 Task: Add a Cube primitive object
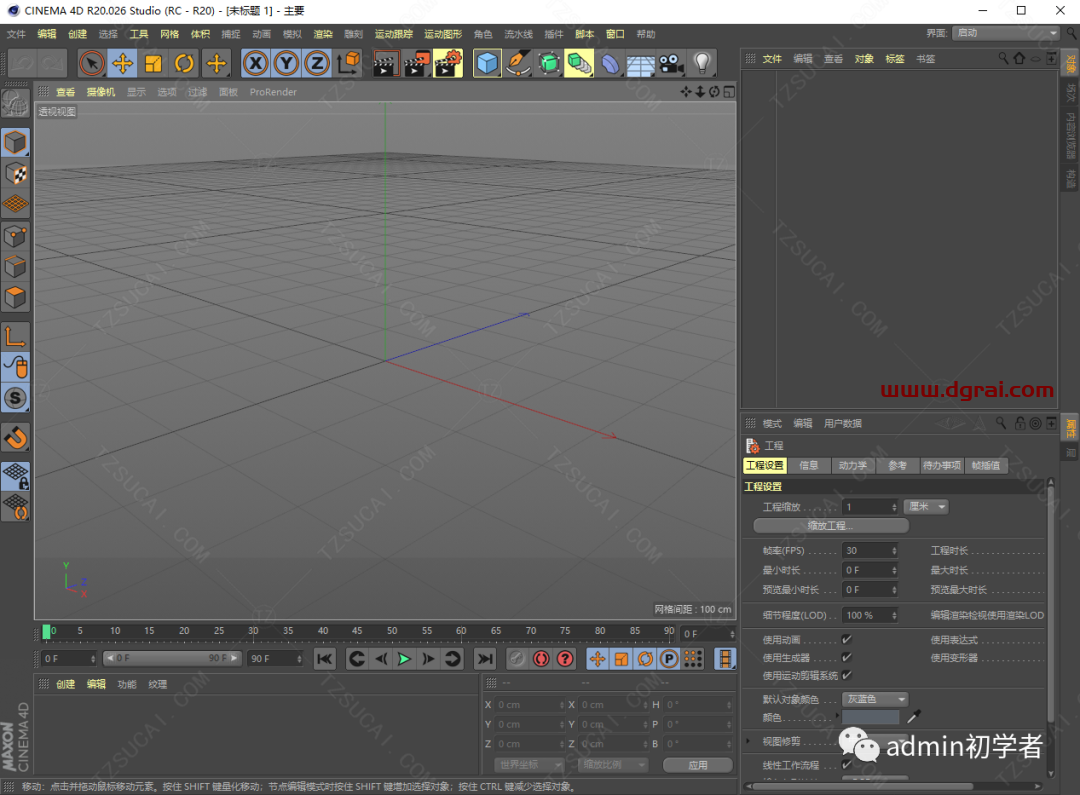coord(487,63)
